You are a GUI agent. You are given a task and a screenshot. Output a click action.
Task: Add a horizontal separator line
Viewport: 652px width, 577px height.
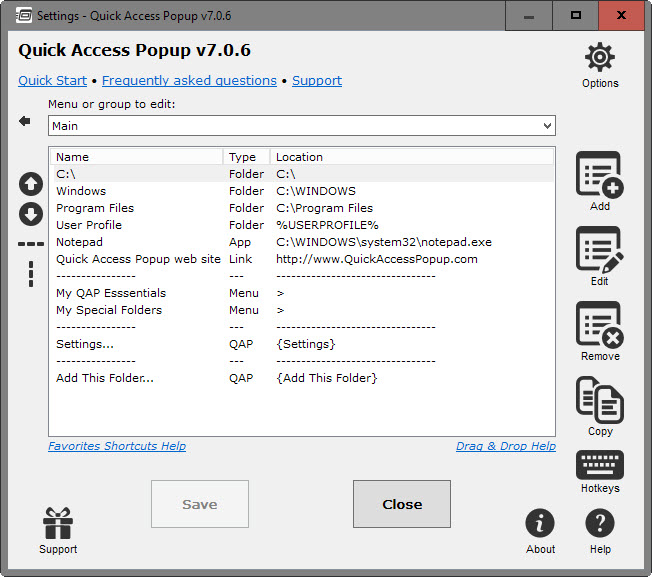tap(31, 244)
